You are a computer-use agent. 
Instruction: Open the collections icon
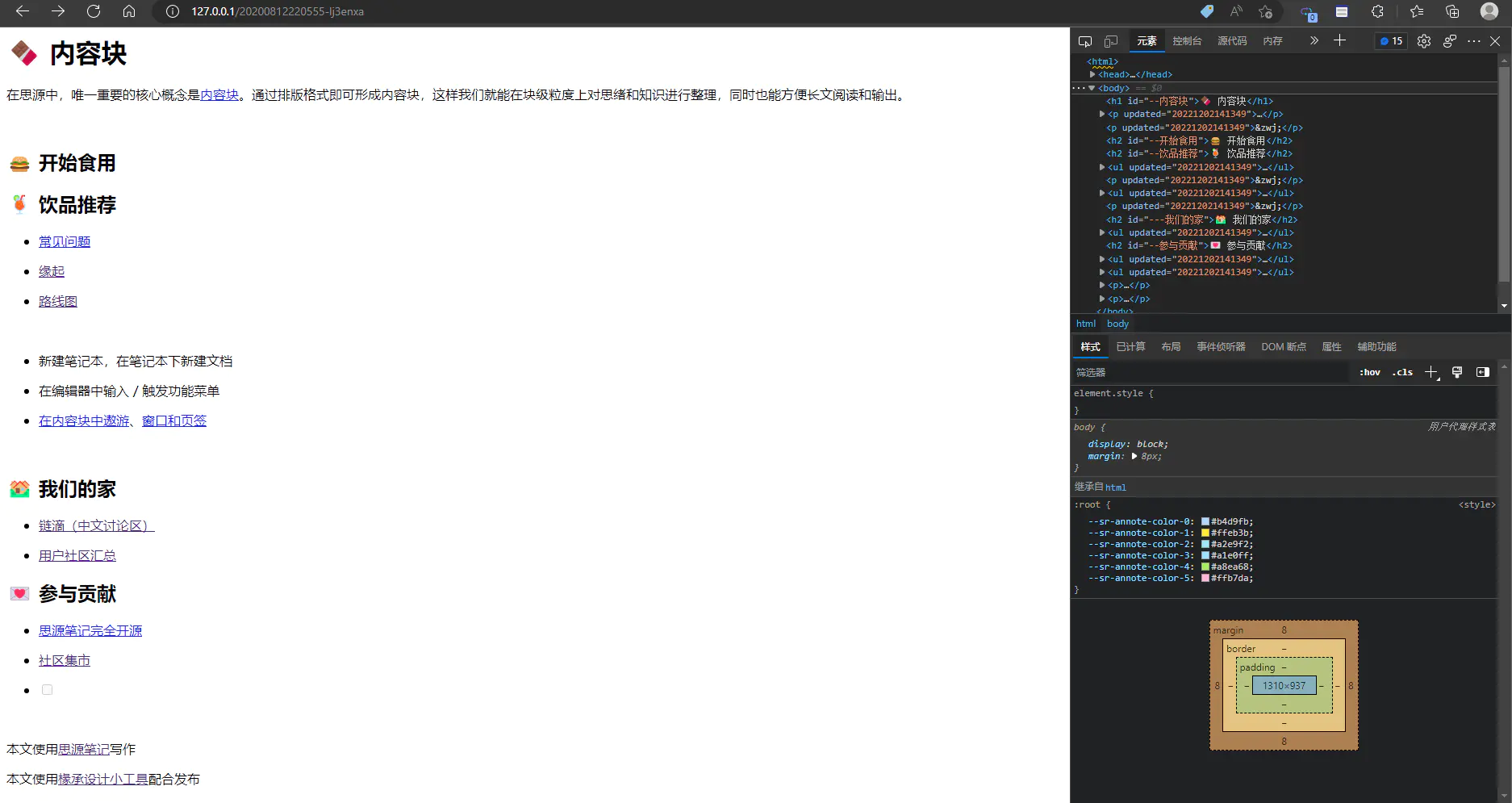point(1452,11)
